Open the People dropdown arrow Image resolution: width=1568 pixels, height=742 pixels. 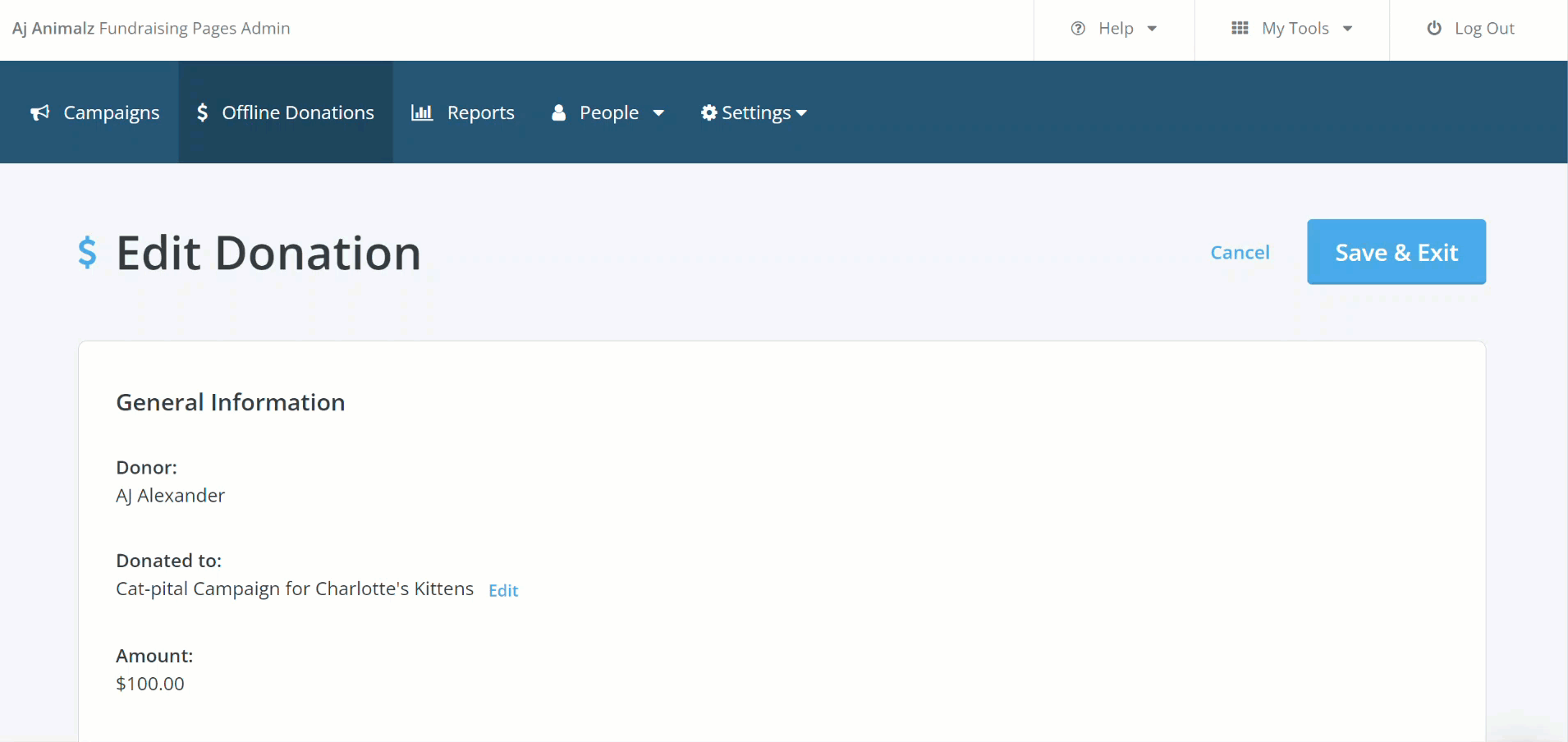coord(659,112)
